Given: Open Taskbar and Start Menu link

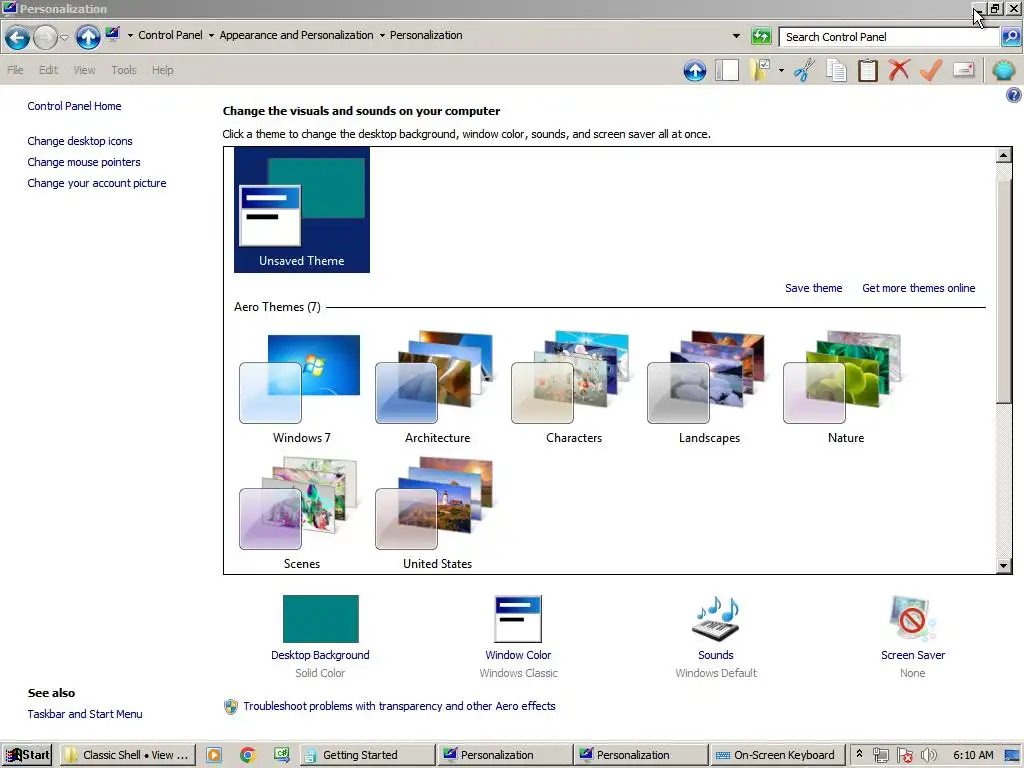Looking at the screenshot, I should click(85, 714).
